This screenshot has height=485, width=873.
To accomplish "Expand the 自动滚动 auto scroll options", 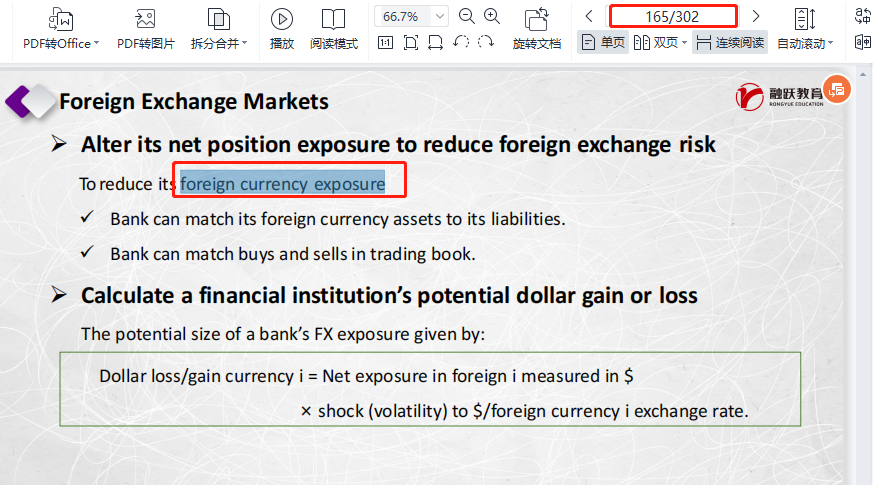I will [x=805, y=43].
